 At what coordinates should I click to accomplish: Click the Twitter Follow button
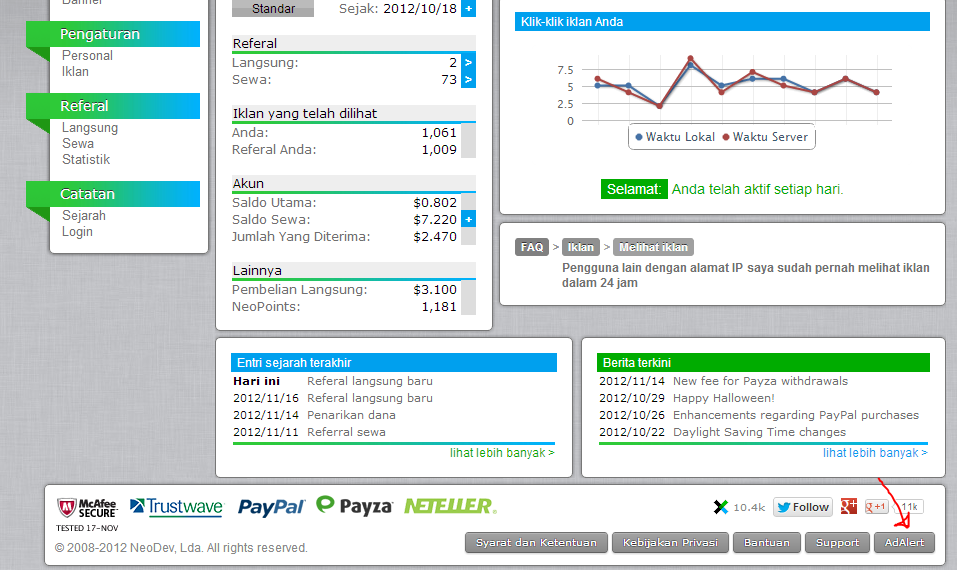tap(803, 507)
